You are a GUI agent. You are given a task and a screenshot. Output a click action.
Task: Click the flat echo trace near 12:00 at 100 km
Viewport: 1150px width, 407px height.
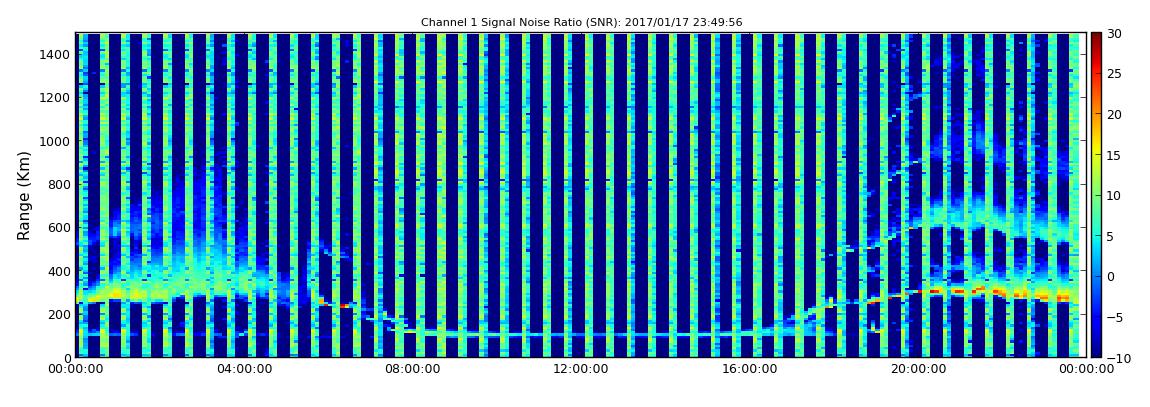tap(579, 335)
